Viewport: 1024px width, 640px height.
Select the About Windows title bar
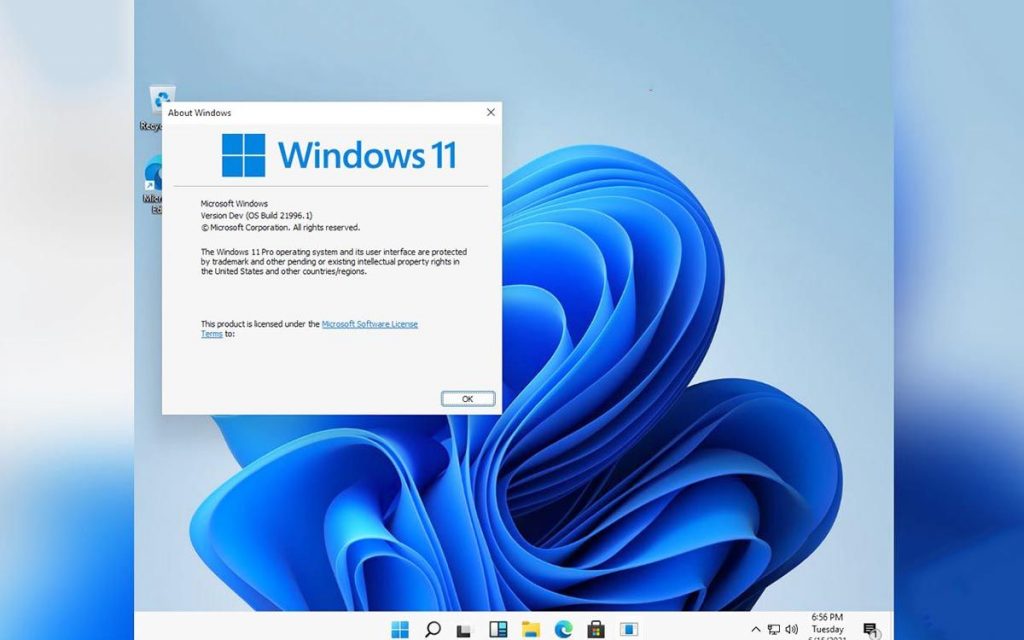(x=300, y=113)
